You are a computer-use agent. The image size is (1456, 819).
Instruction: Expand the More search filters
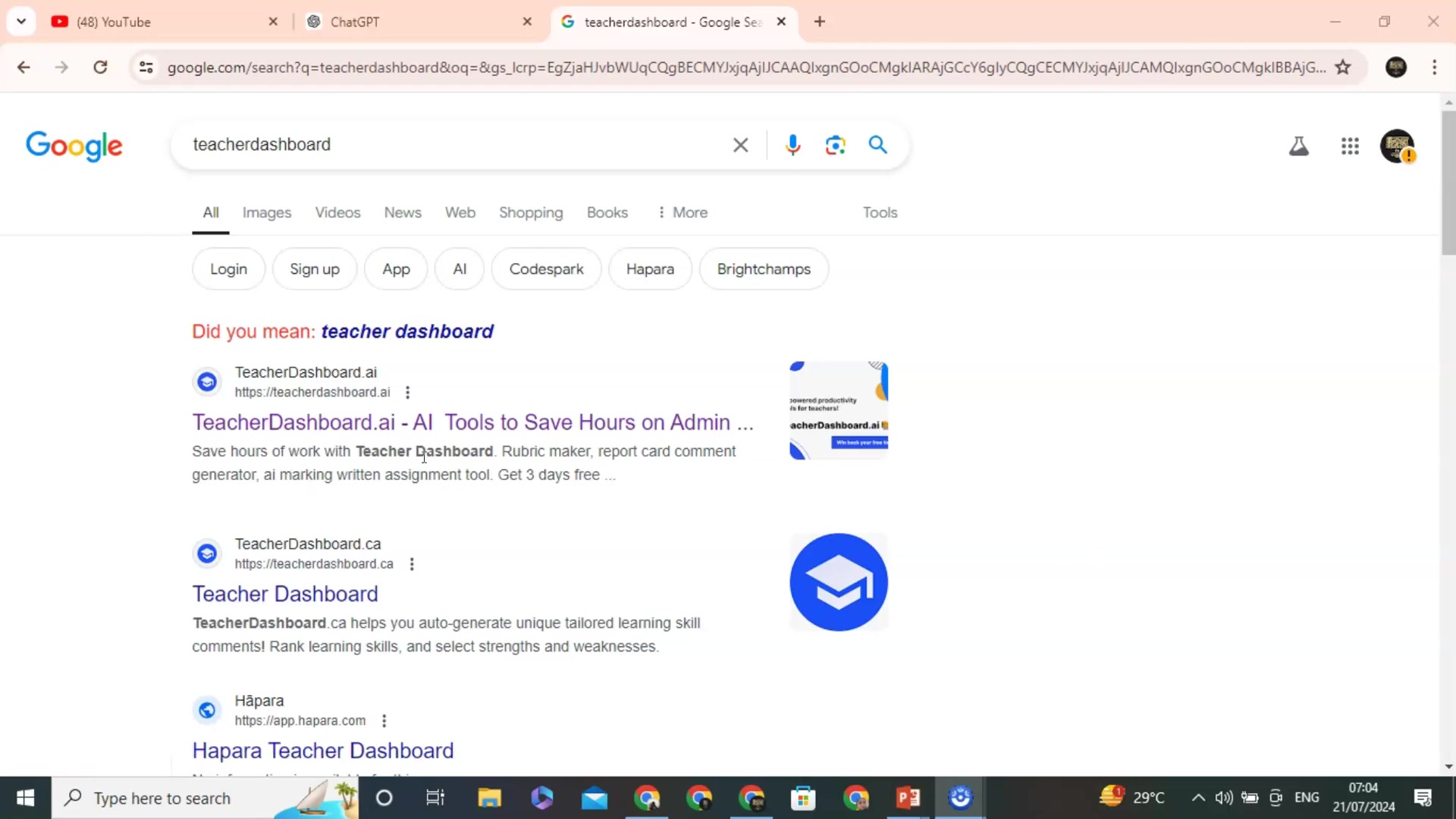coord(682,213)
